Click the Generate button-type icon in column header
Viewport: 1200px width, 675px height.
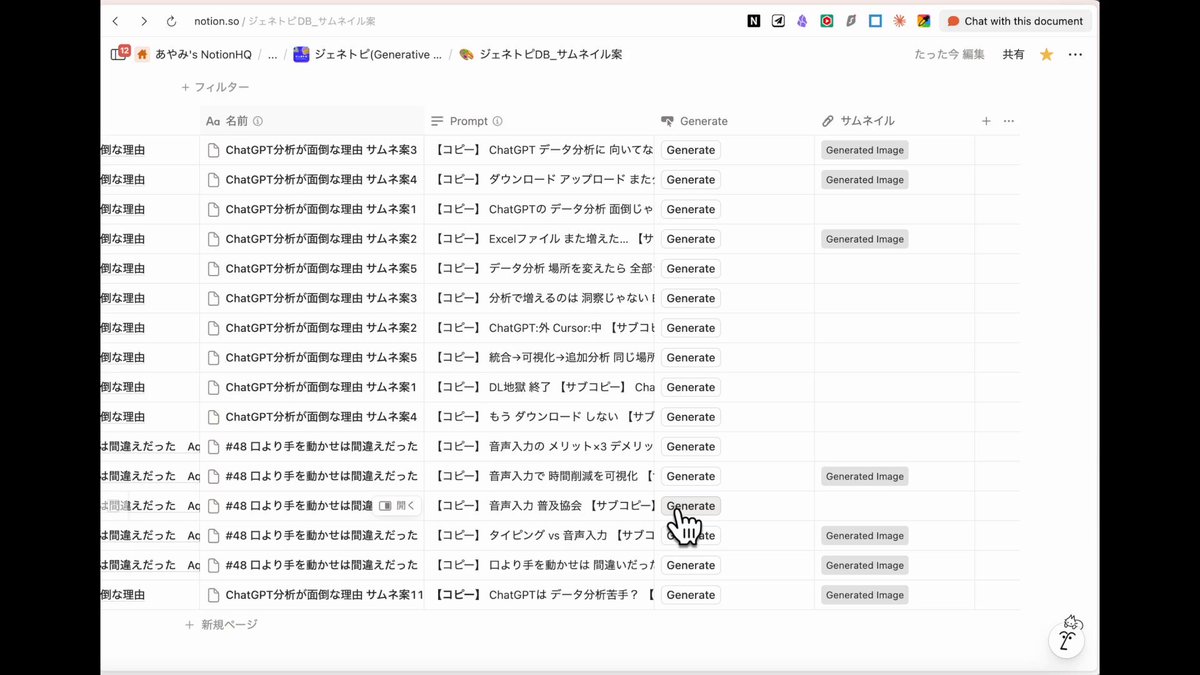tap(668, 121)
